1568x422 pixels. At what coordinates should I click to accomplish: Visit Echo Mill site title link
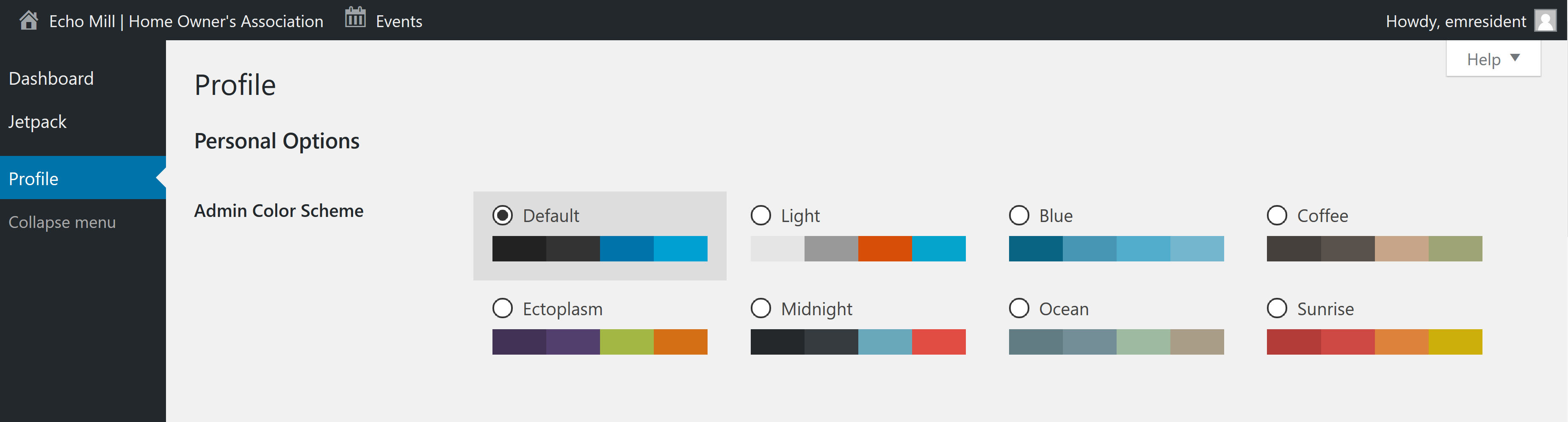point(185,21)
